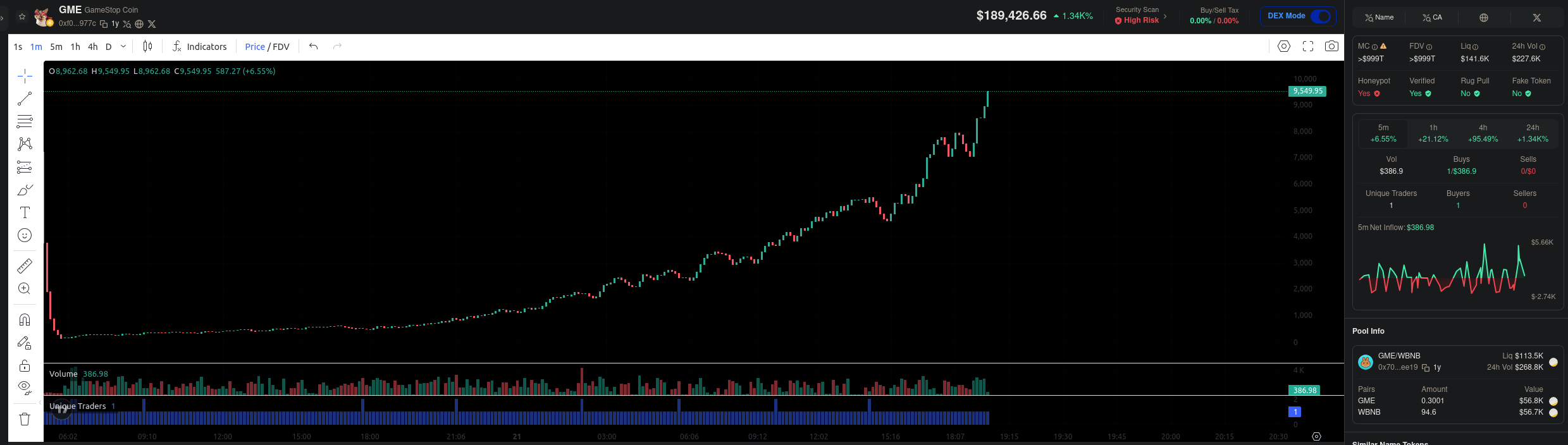Open the timeframe interval dropdown arrow
The height and width of the screenshot is (445, 1568).
pyautogui.click(x=123, y=46)
